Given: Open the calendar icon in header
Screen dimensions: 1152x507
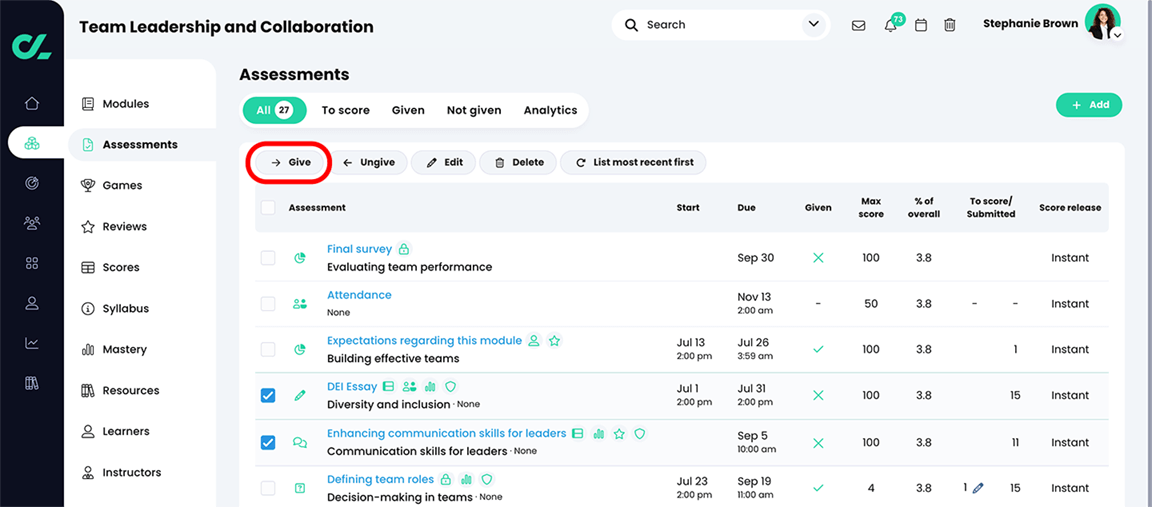Looking at the screenshot, I should pyautogui.click(x=921, y=25).
